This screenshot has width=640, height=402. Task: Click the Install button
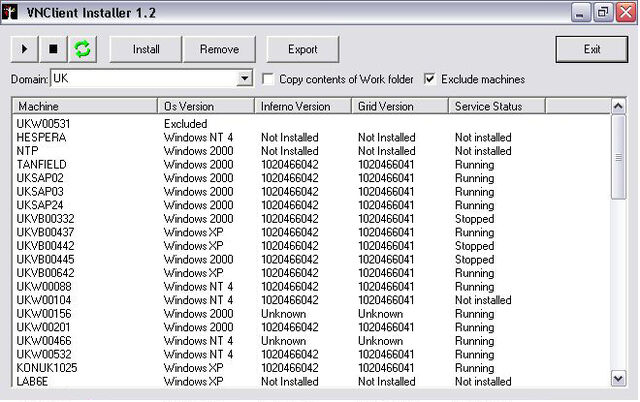coord(146,49)
